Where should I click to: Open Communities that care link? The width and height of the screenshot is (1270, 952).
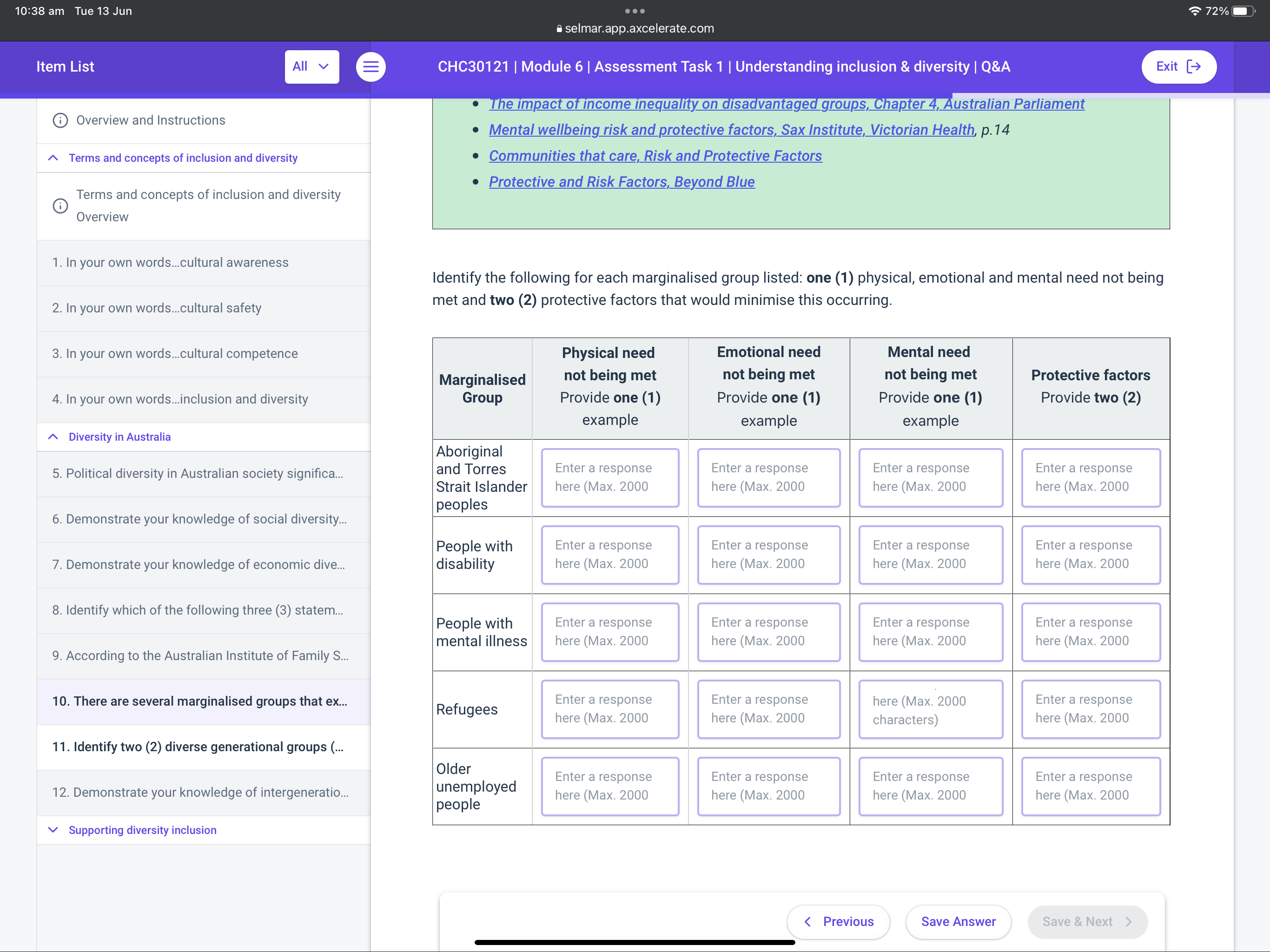pyautogui.click(x=655, y=156)
